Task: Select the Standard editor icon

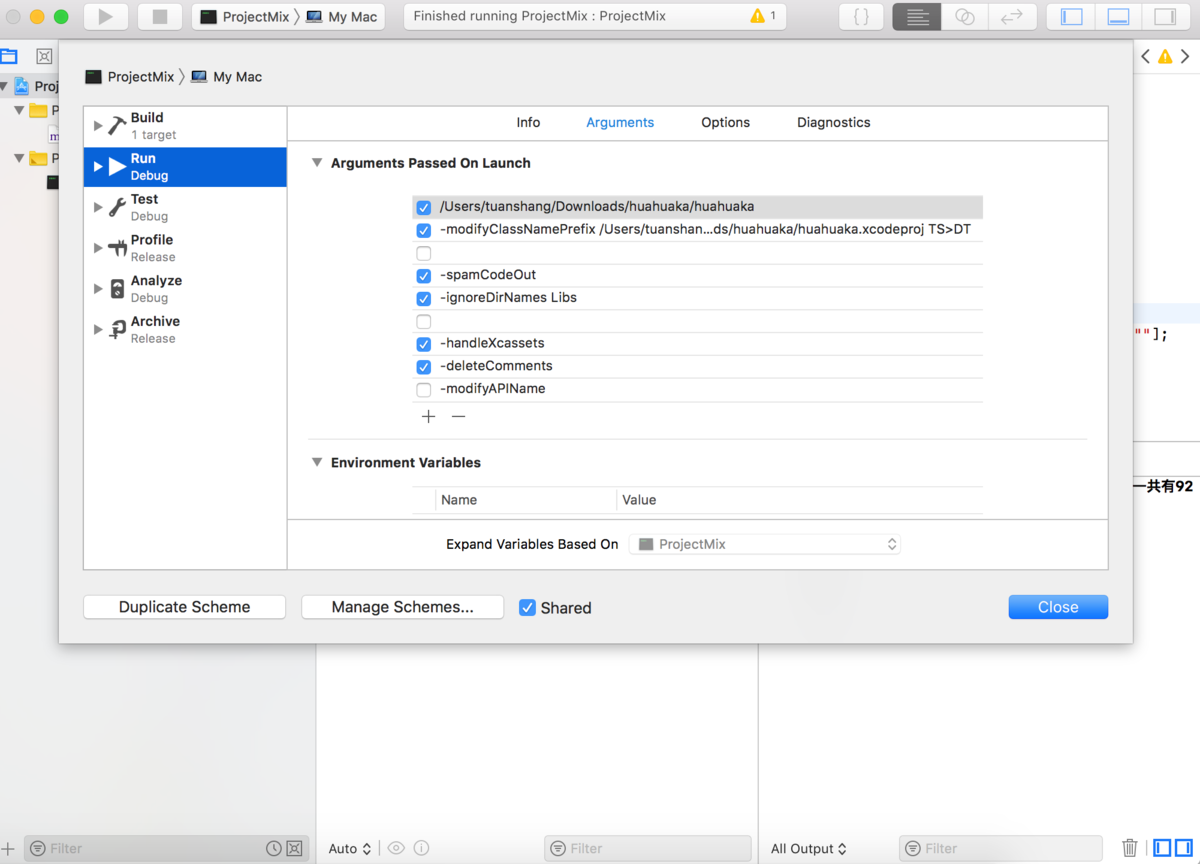Action: 917,17
